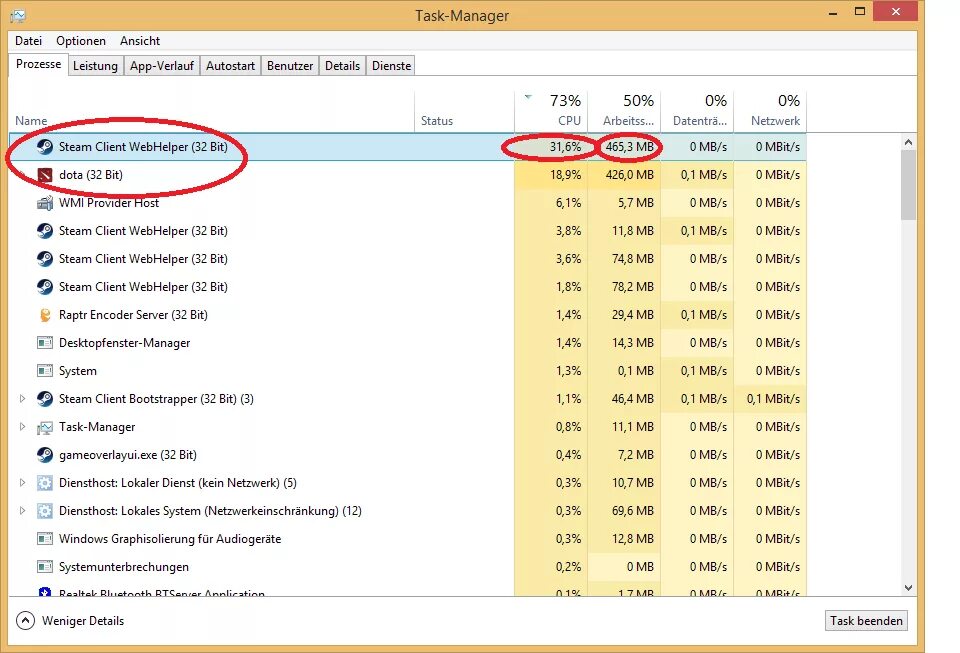Expand the Steam Client Bootstrapper process group
Image resolution: width=960 pixels, height=653 pixels.
click(22, 398)
